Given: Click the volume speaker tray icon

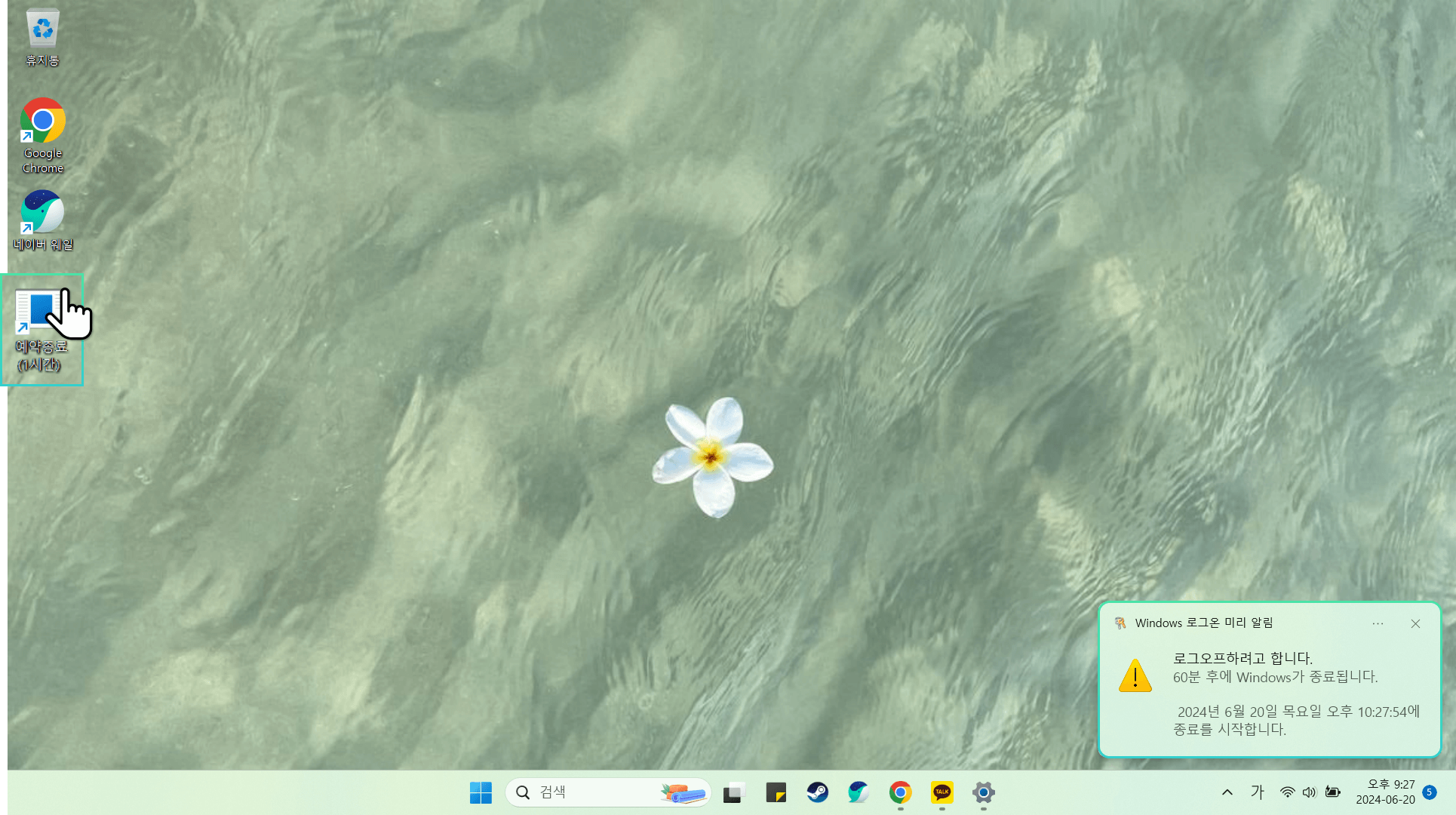Looking at the screenshot, I should 1309,792.
